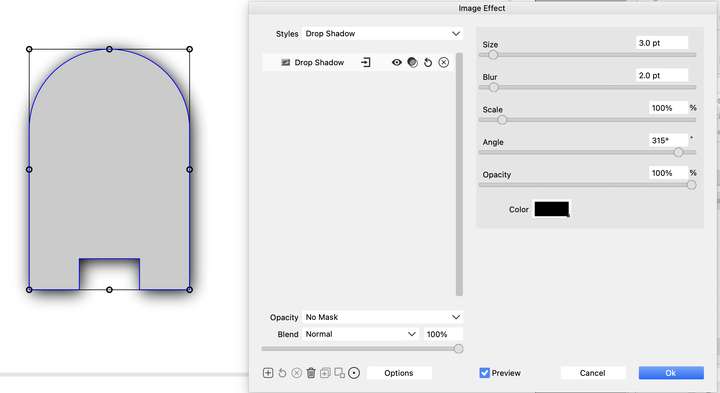Click the Scale value field 100%
Screen dimensions: 720x393
tap(669, 108)
